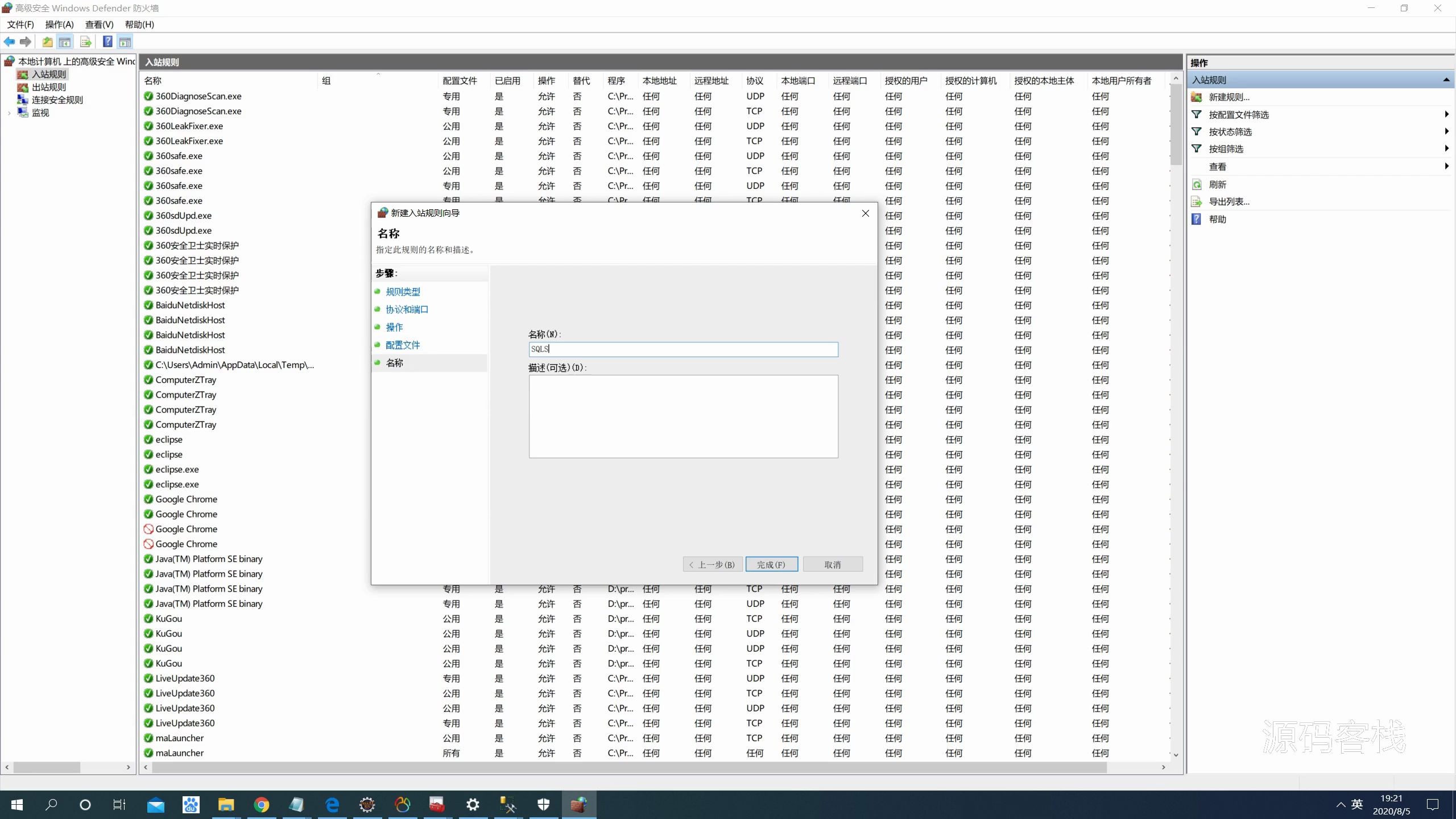Click the tree pane horizontal scrollbar

(x=46, y=767)
